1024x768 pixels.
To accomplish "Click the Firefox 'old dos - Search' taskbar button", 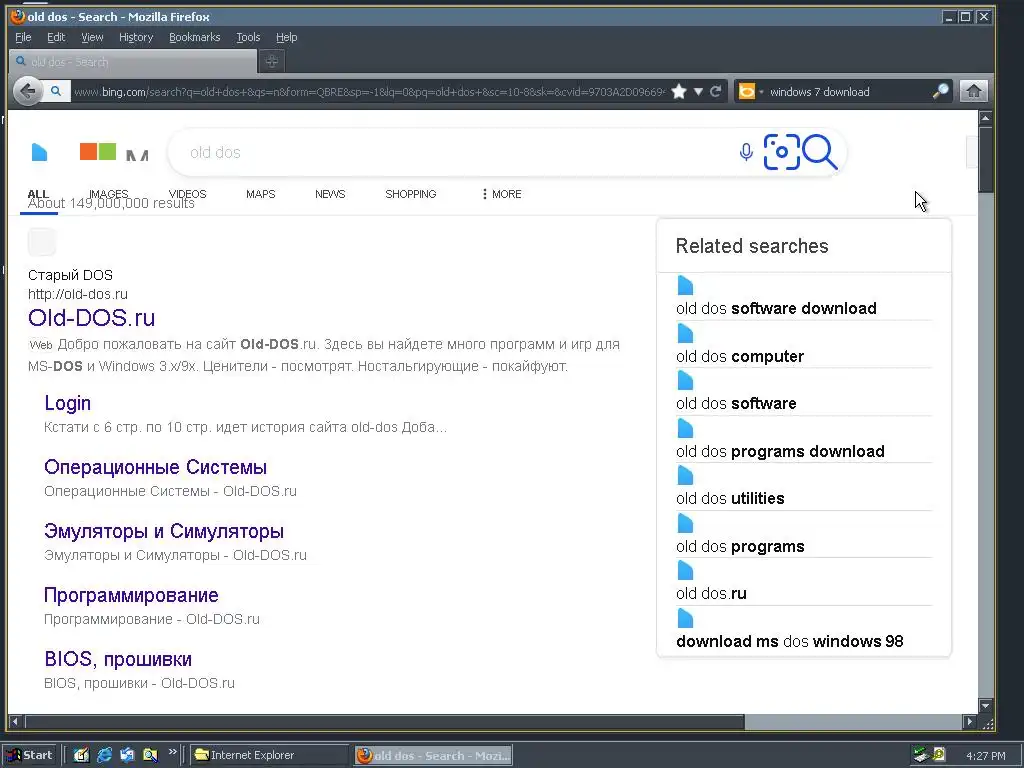I will pyautogui.click(x=434, y=756).
